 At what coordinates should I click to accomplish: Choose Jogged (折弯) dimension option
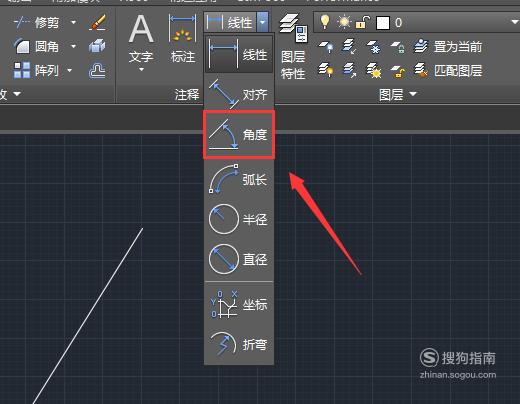[x=239, y=344]
